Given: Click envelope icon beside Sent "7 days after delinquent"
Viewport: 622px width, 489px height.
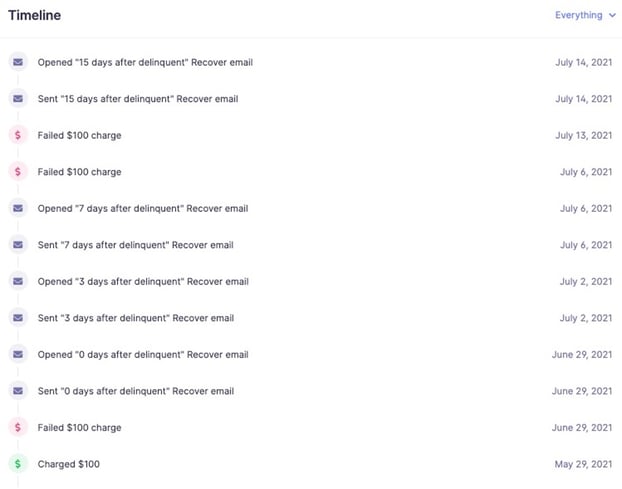Looking at the screenshot, I should point(18,244).
